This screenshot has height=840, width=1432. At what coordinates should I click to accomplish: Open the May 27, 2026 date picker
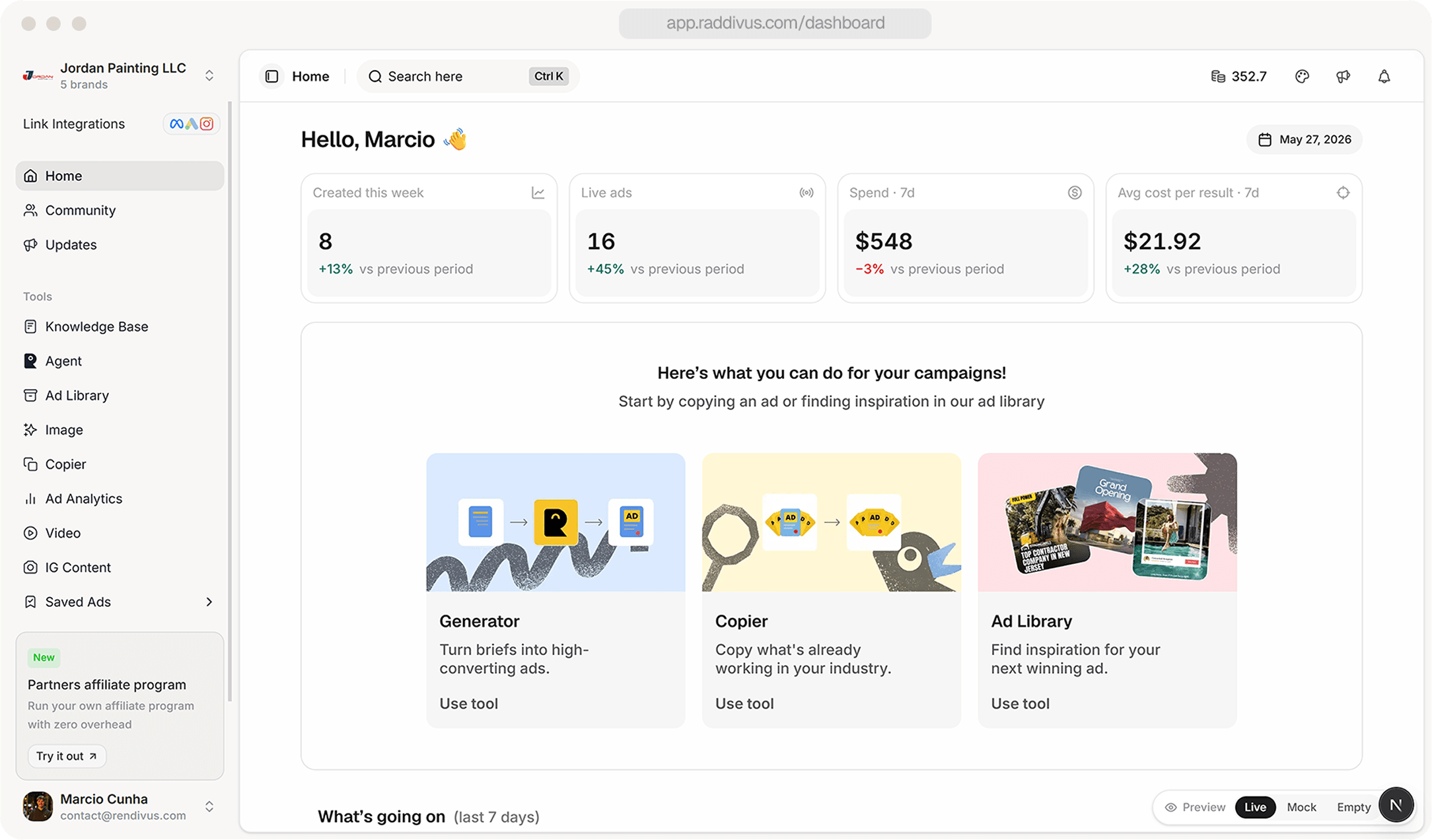click(1305, 140)
